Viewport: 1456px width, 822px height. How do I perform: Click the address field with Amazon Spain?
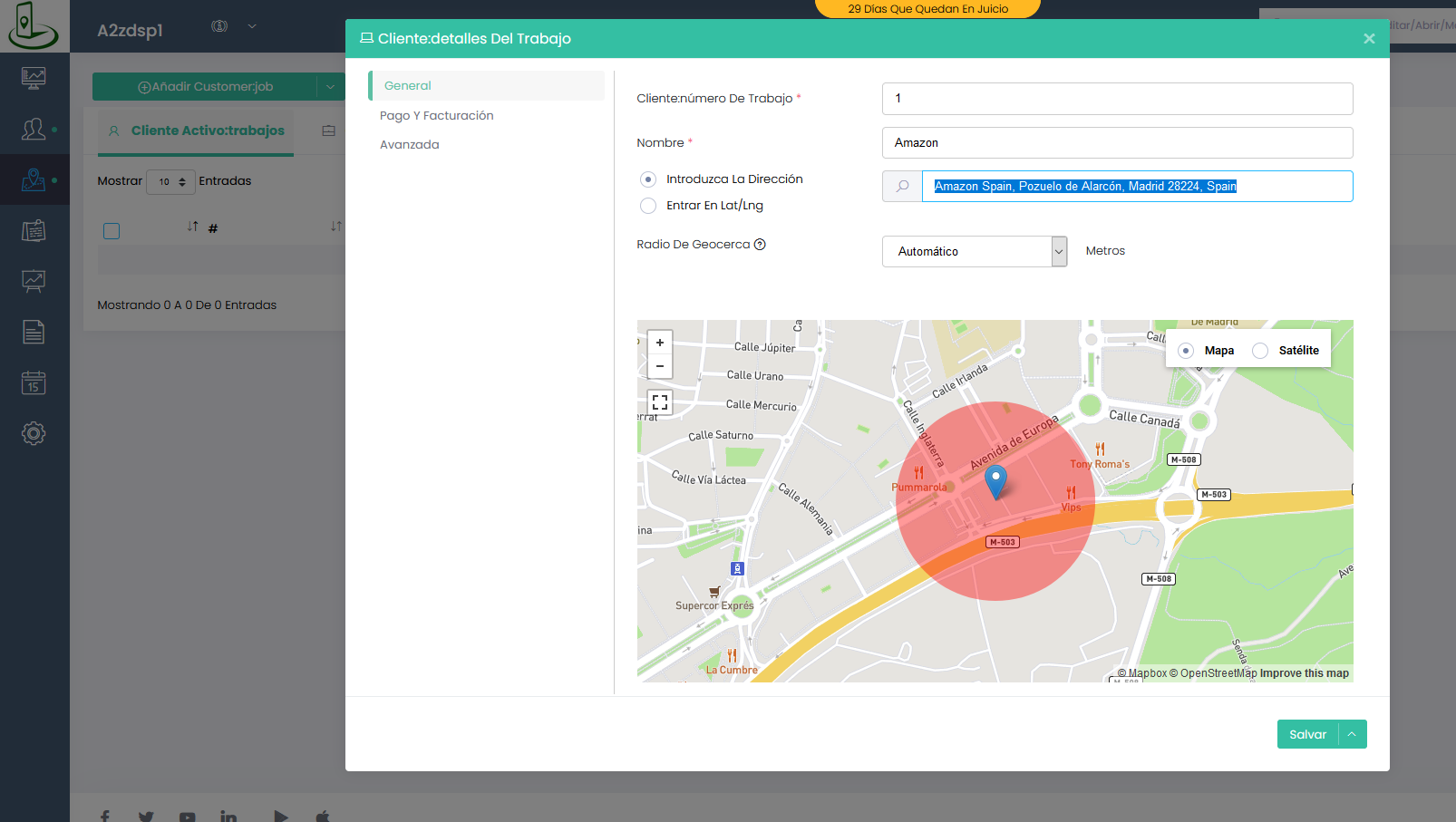[1138, 186]
